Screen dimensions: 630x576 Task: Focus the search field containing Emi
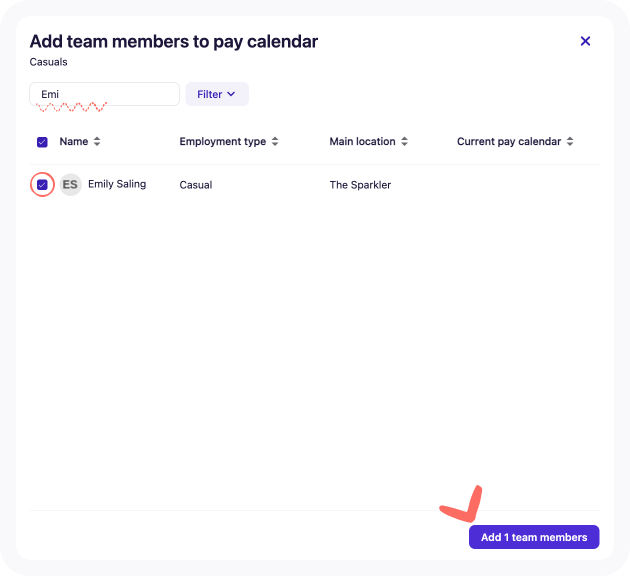[104, 94]
